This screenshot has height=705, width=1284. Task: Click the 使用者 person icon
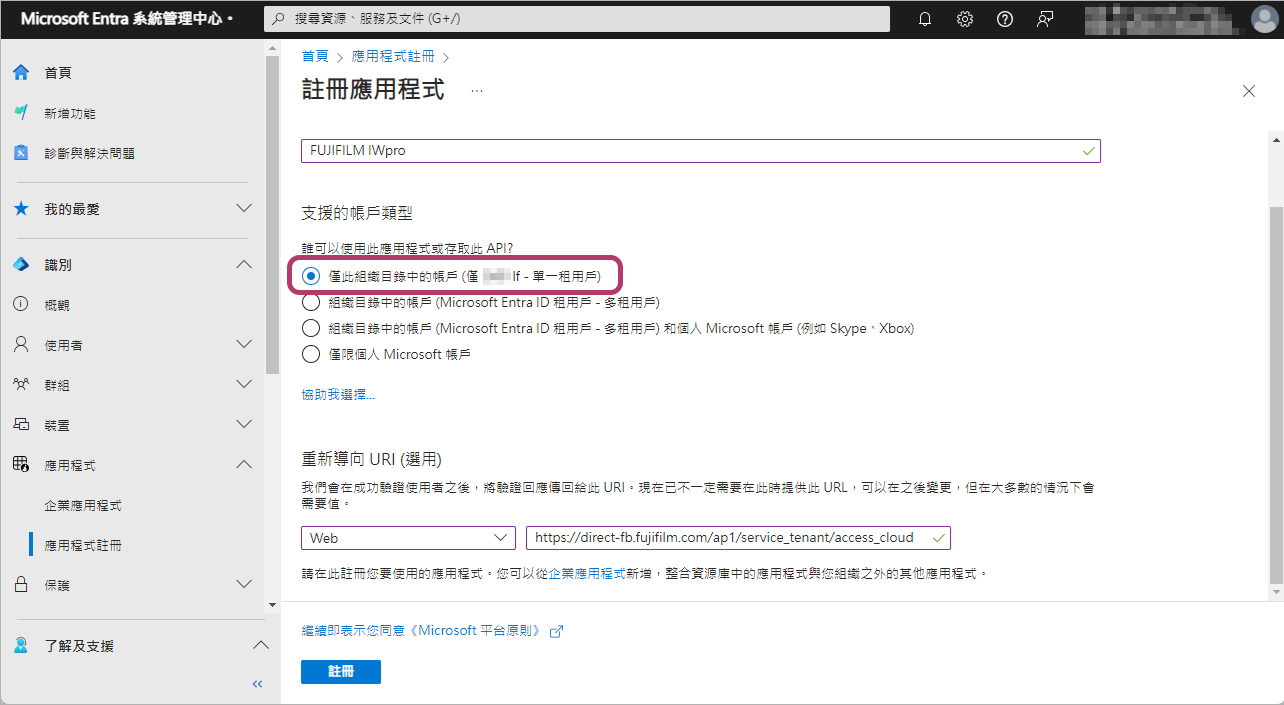pos(21,345)
